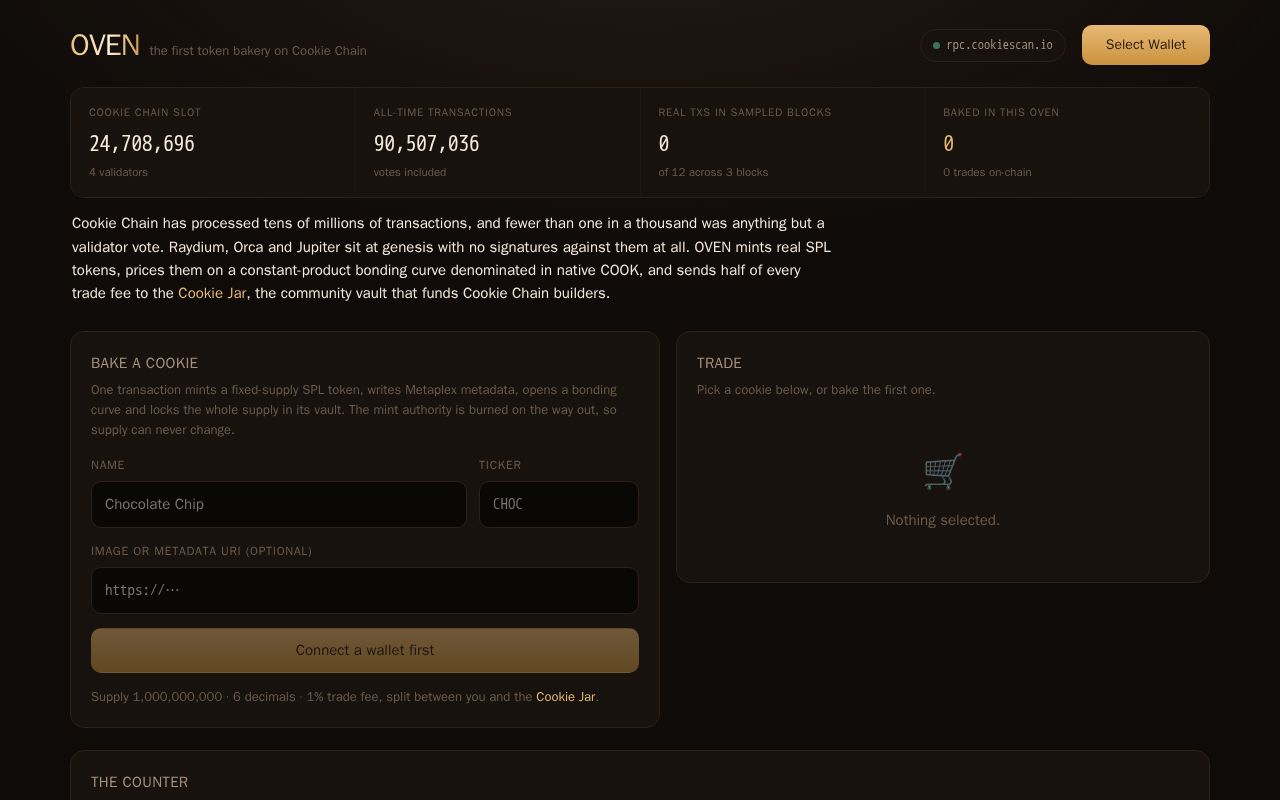Focus the Ticker input field
1280x800 pixels.
coord(558,504)
